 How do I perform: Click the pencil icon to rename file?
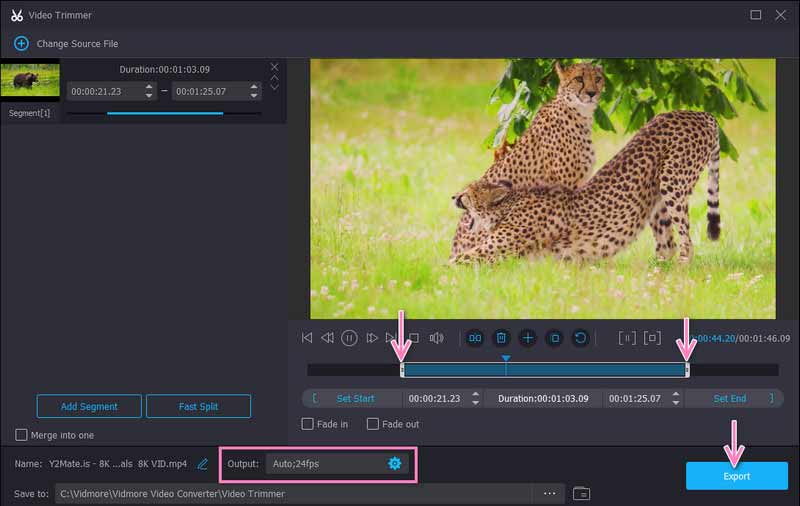[x=203, y=464]
